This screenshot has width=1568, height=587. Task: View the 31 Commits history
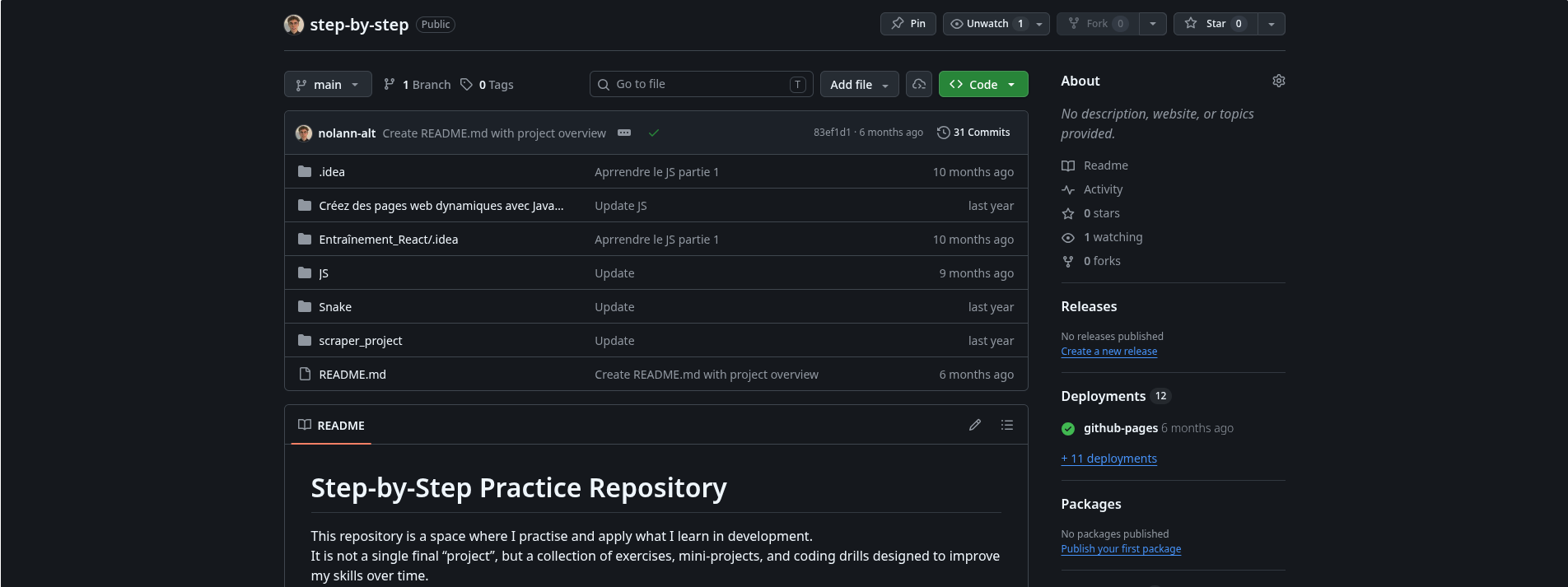pos(973,133)
